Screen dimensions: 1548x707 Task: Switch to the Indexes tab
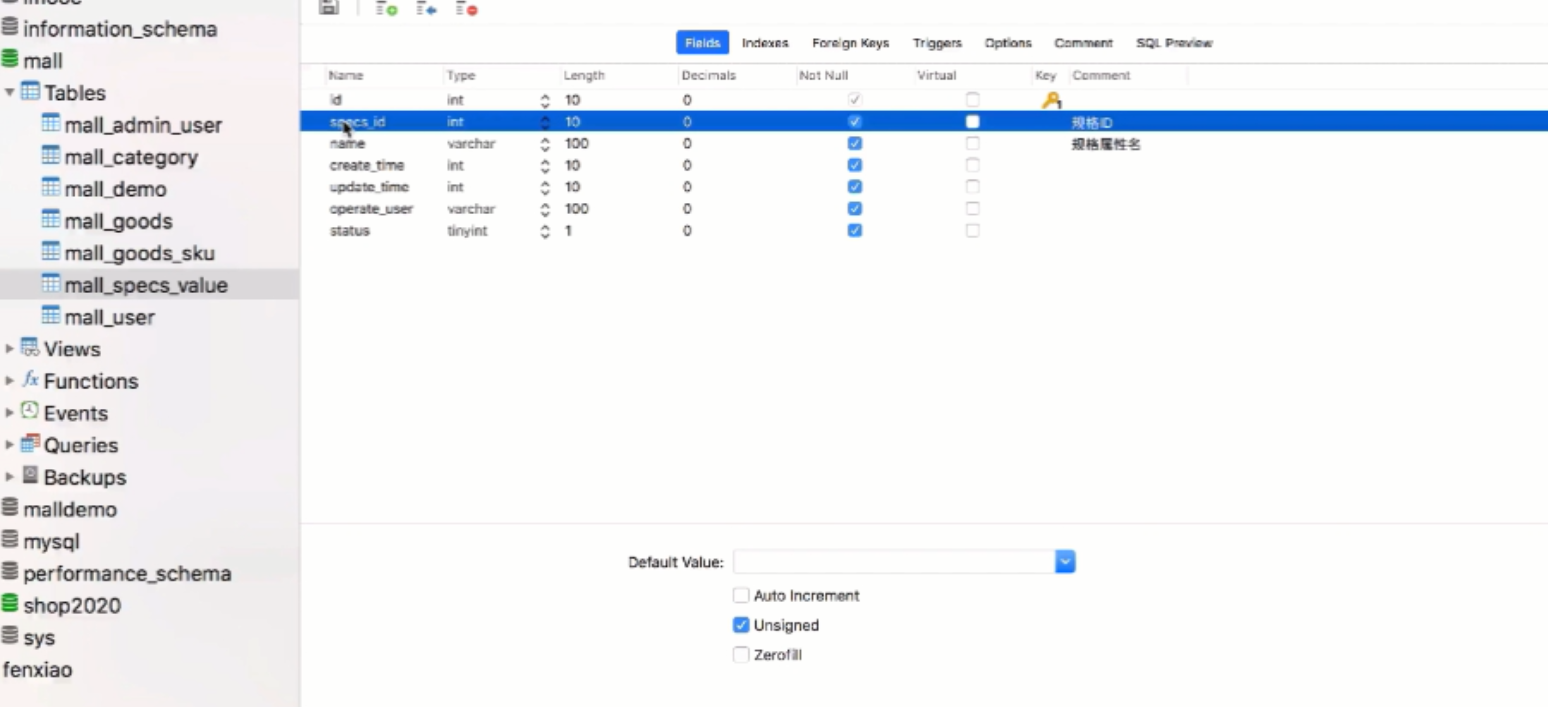click(764, 43)
